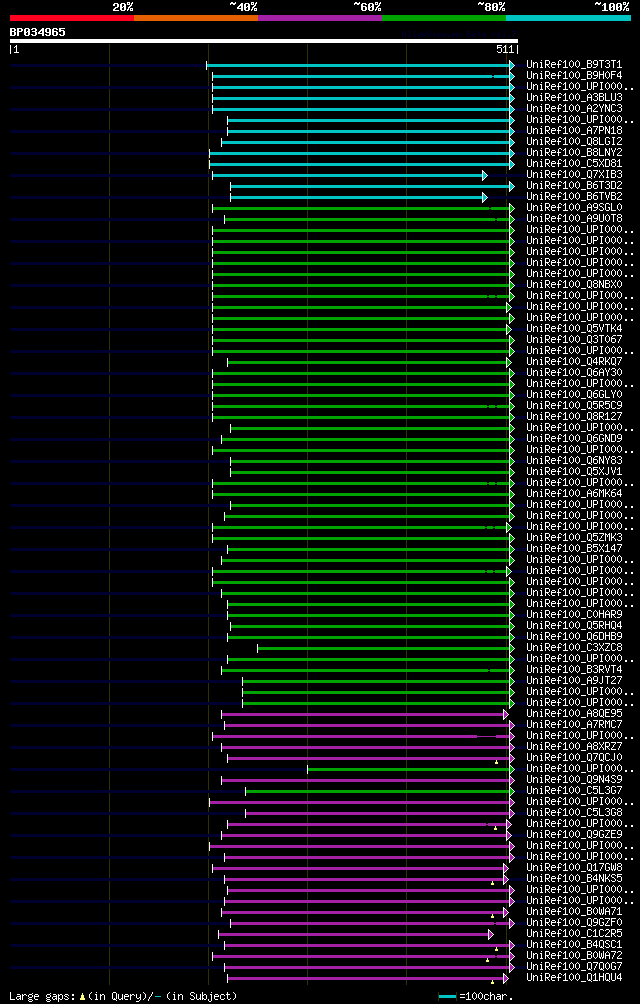The width and height of the screenshot is (640, 1004).
Task: Select the UniRef100_Q5XJV1 label
Action: pos(574,473)
